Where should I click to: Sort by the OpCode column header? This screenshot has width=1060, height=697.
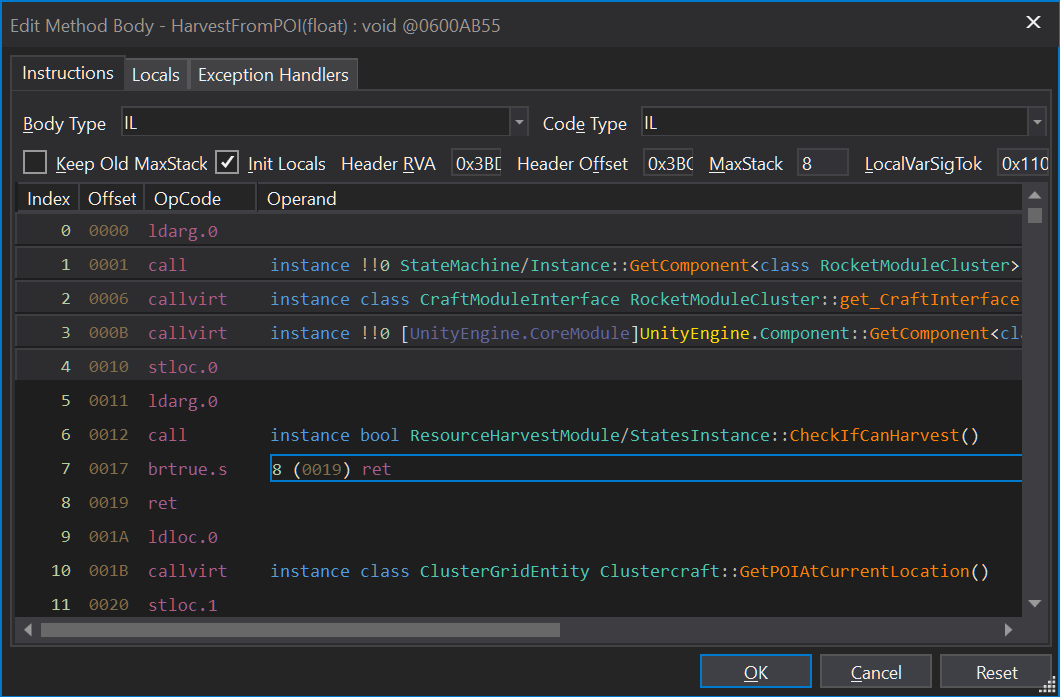pos(188,199)
